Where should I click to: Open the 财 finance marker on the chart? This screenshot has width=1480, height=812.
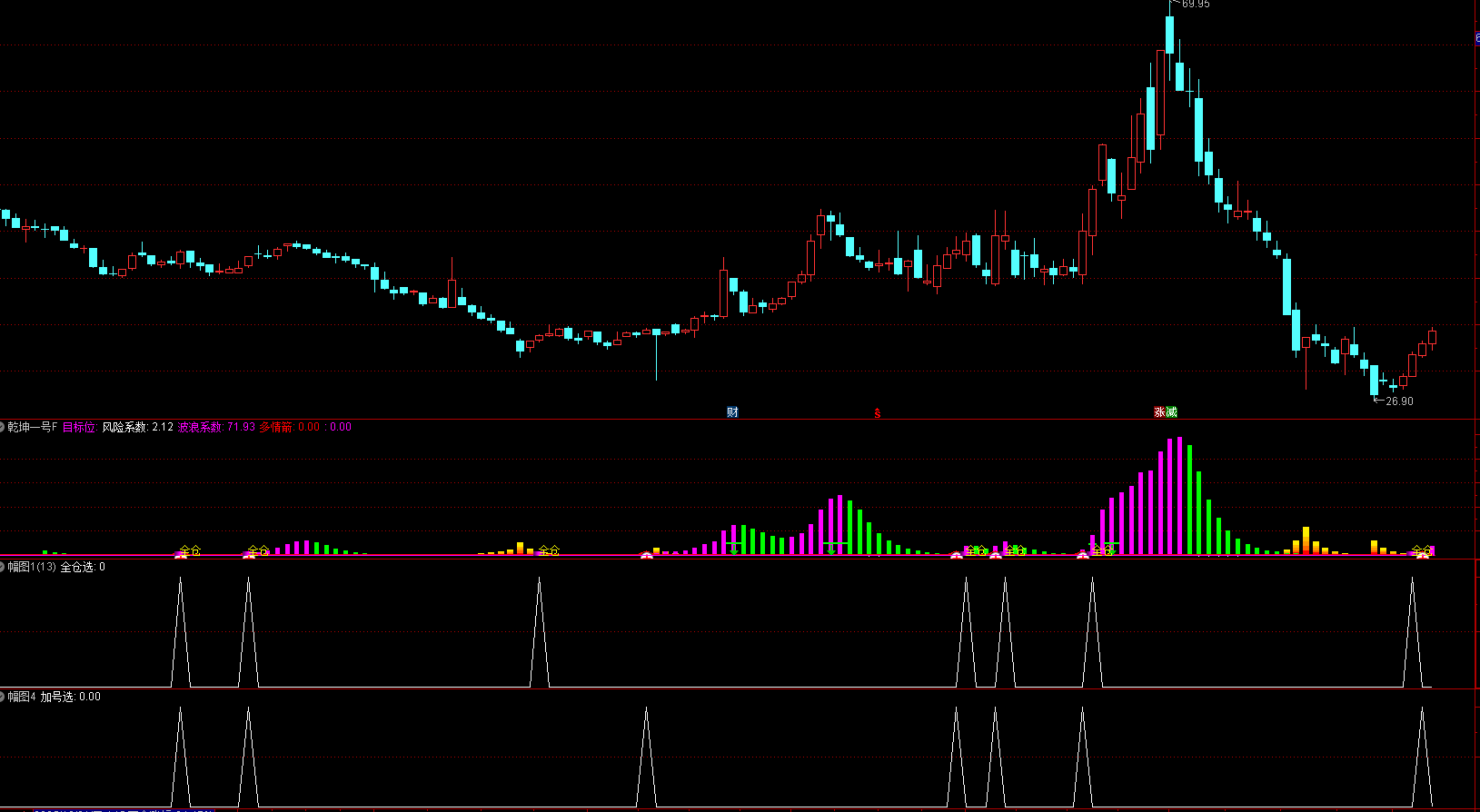732,412
